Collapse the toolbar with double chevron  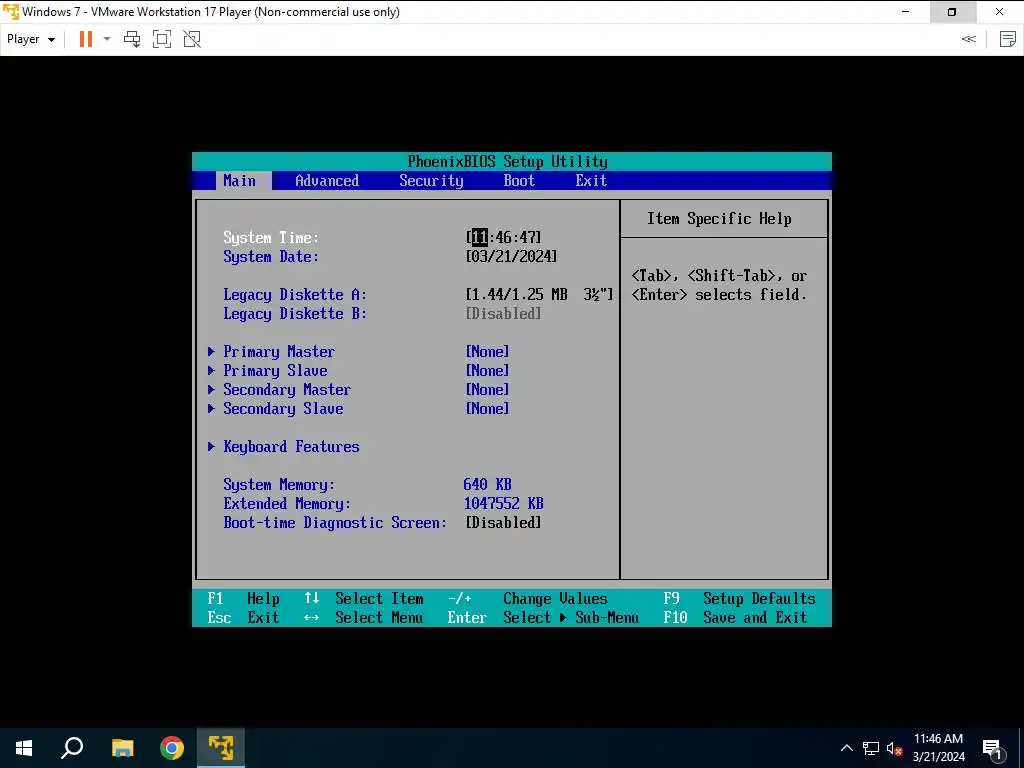968,39
